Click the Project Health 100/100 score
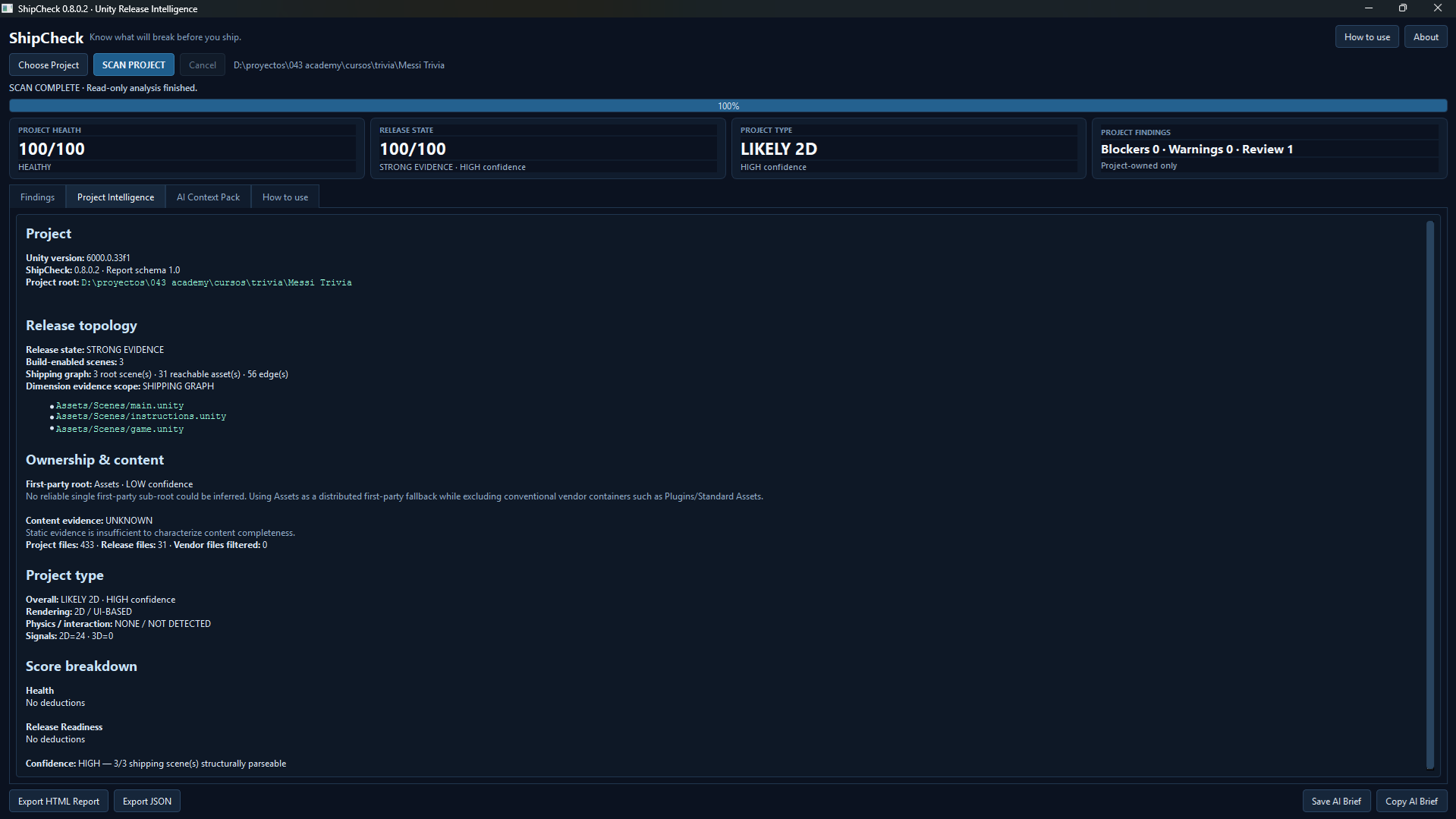 (x=52, y=150)
